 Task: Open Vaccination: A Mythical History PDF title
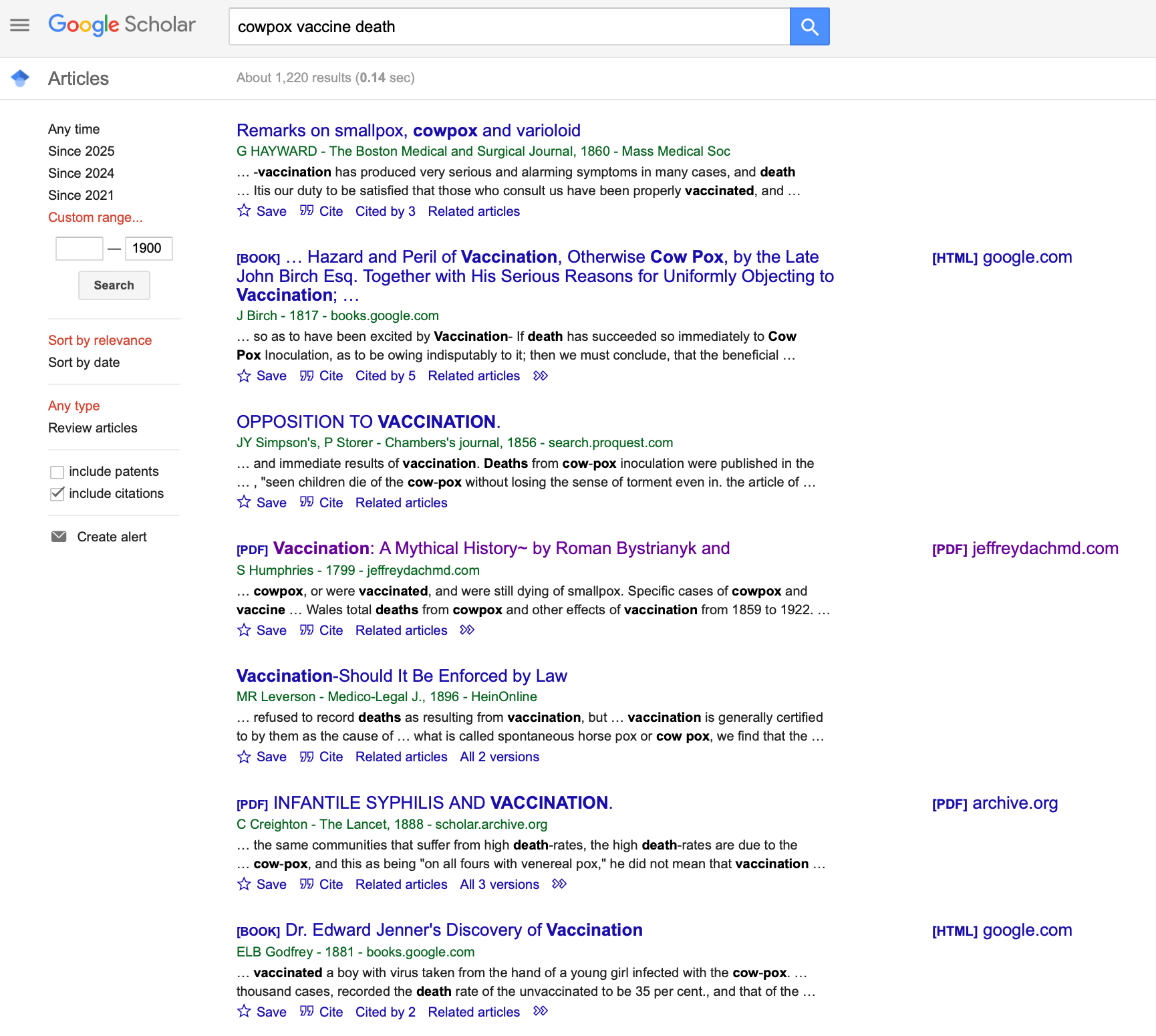click(501, 548)
